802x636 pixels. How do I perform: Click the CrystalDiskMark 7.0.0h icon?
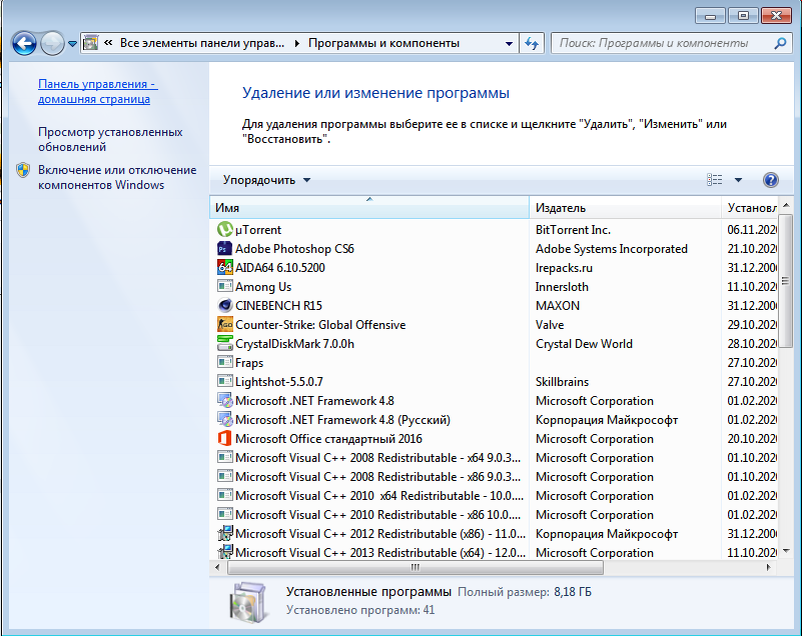225,343
